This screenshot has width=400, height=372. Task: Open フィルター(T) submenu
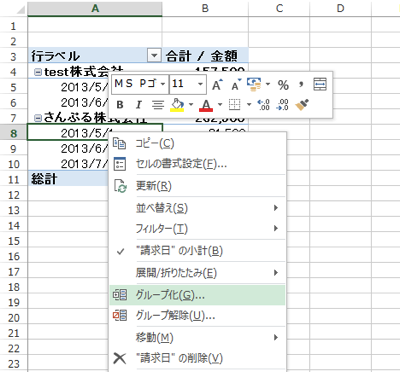coord(198,229)
